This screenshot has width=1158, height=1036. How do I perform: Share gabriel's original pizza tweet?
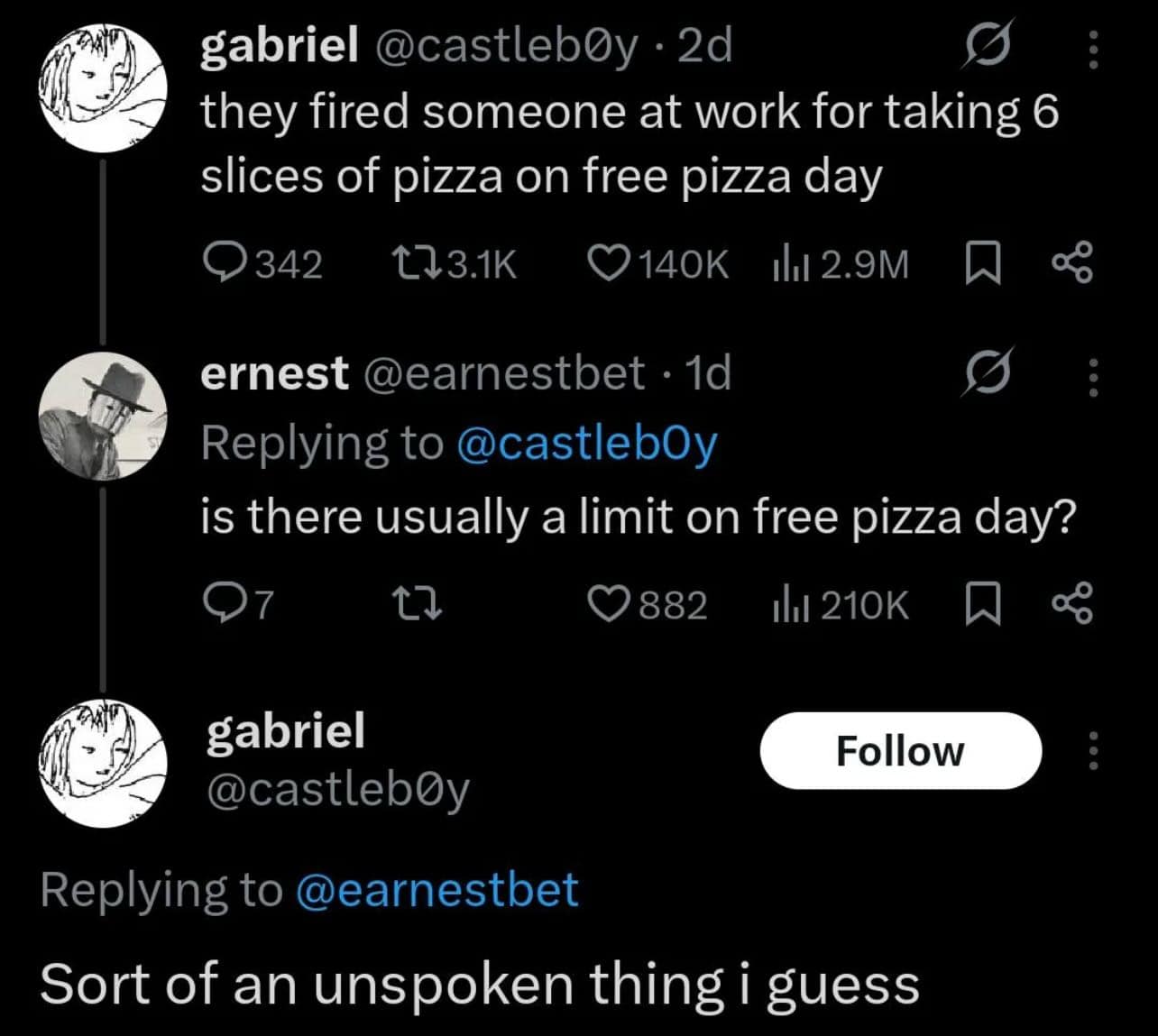pyautogui.click(x=1072, y=263)
